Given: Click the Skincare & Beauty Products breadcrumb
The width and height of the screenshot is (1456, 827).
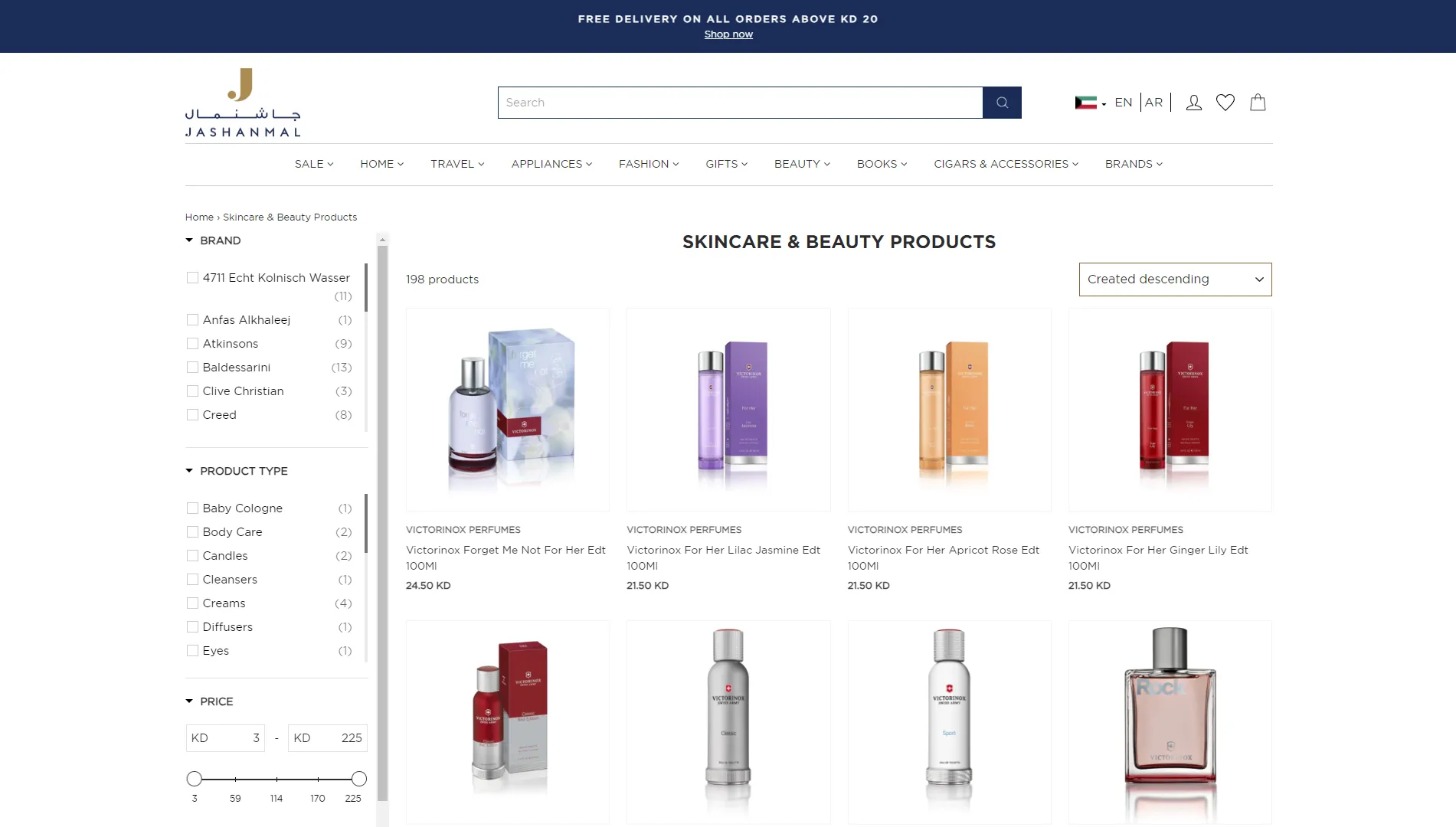Looking at the screenshot, I should (x=290, y=217).
